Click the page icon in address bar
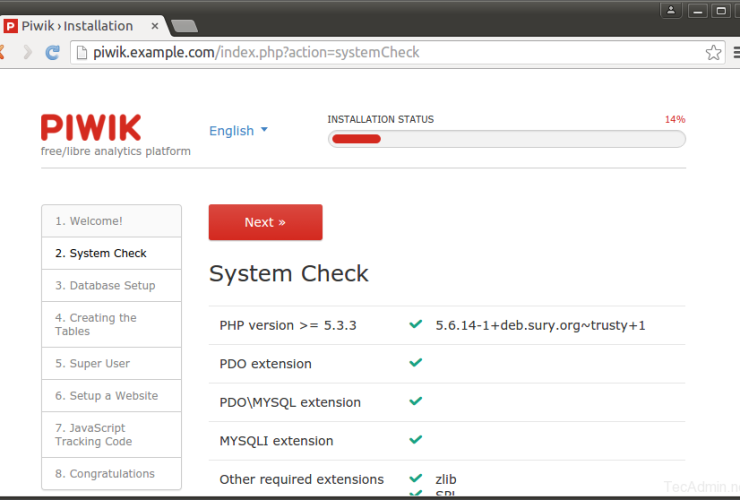Viewport: 740px width, 500px height. click(x=81, y=52)
